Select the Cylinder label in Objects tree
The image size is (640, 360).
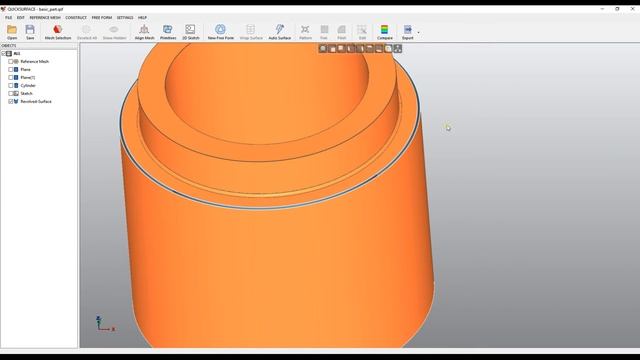28,85
